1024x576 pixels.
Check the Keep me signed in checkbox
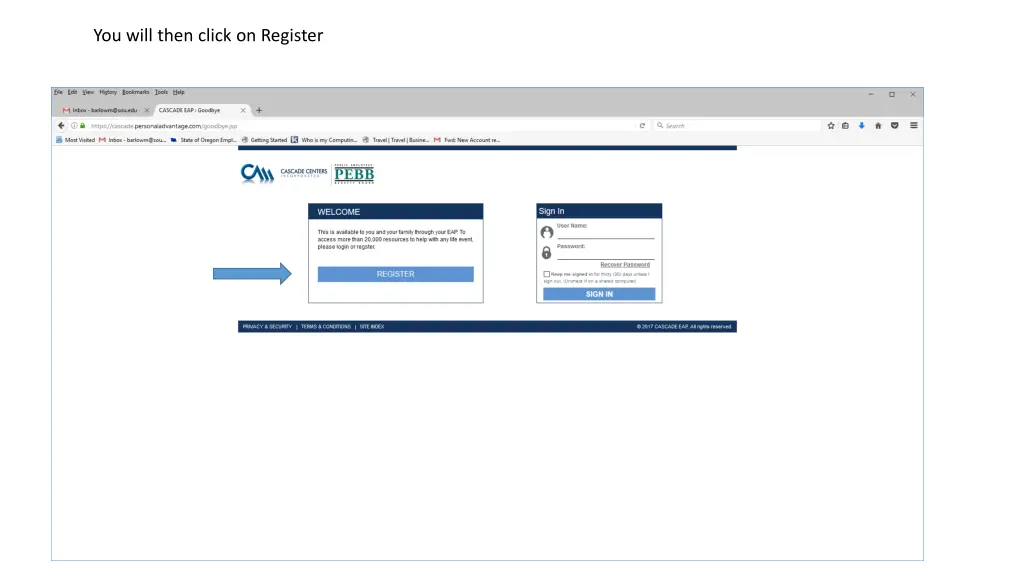point(547,274)
